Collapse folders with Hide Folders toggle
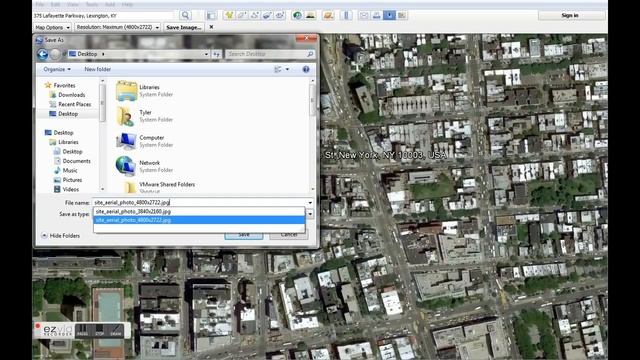640x360 pixels. [x=60, y=236]
